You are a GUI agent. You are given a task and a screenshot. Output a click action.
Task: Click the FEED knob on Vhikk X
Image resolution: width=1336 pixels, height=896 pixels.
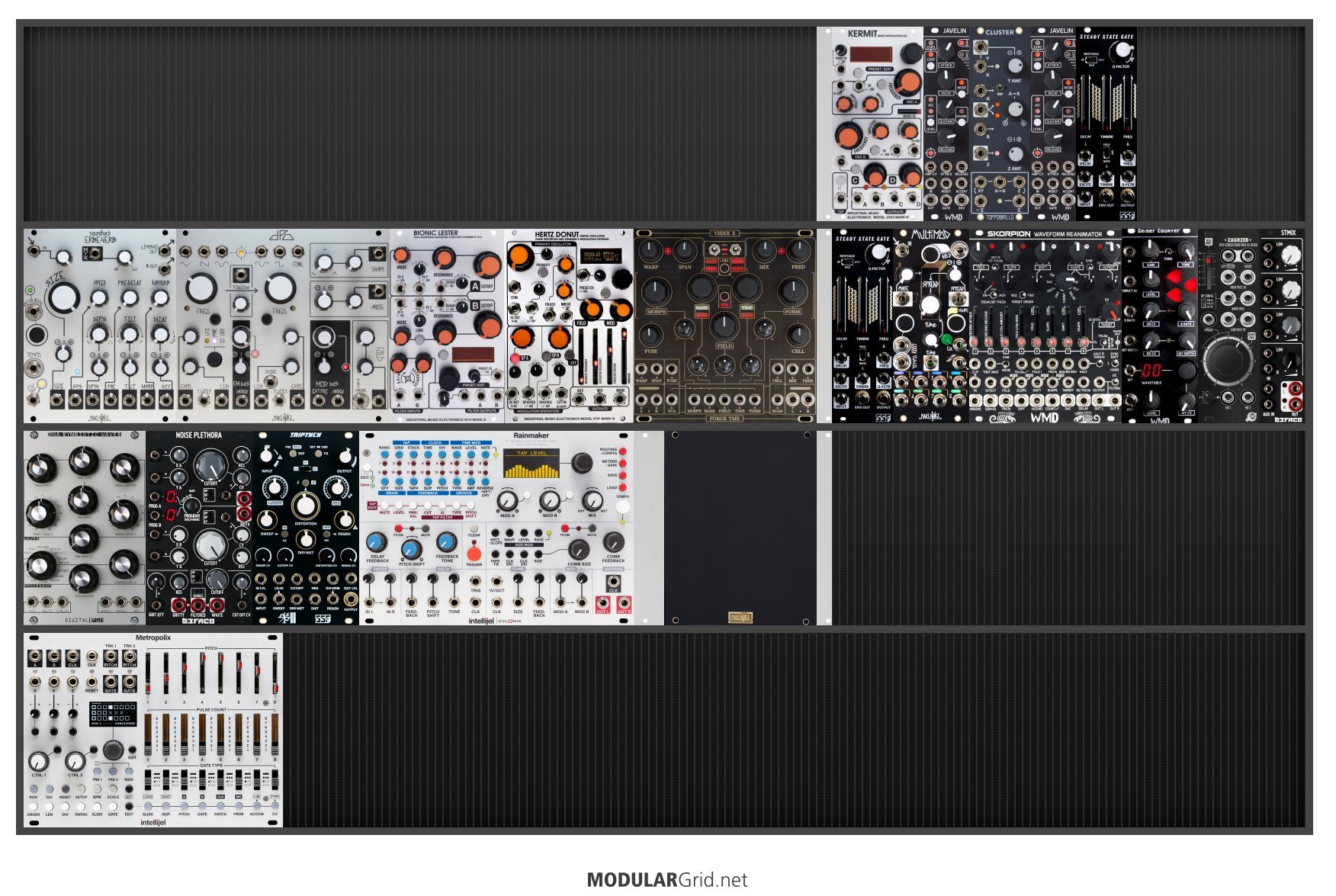(798, 250)
